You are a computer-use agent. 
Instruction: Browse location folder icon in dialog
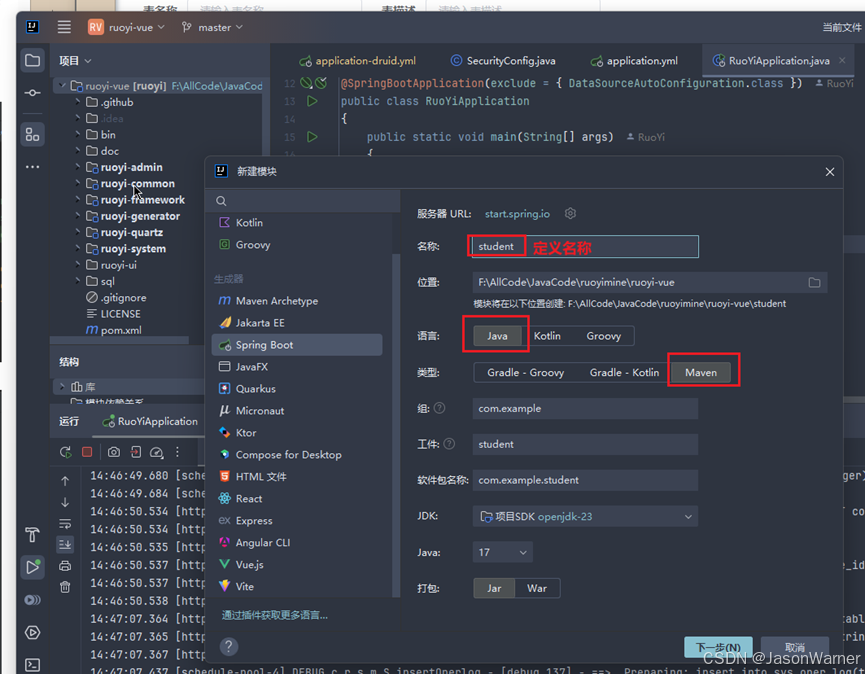(814, 282)
